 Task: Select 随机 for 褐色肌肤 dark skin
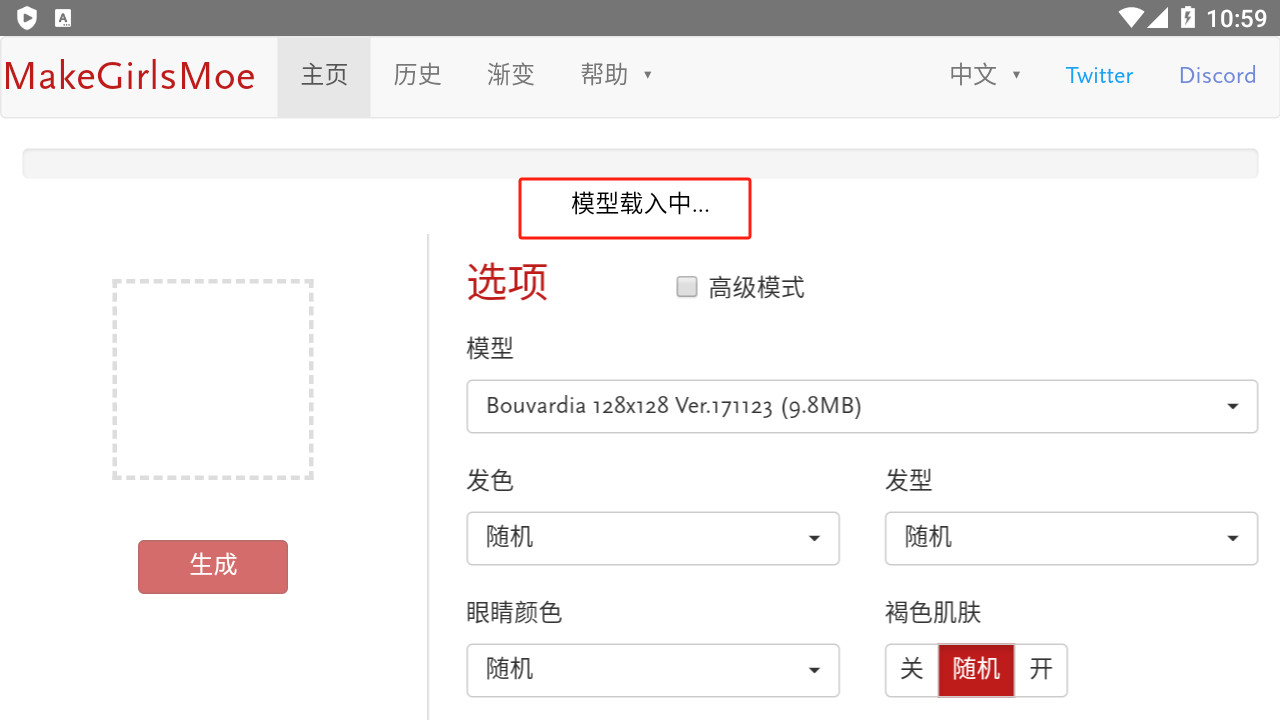[976, 670]
